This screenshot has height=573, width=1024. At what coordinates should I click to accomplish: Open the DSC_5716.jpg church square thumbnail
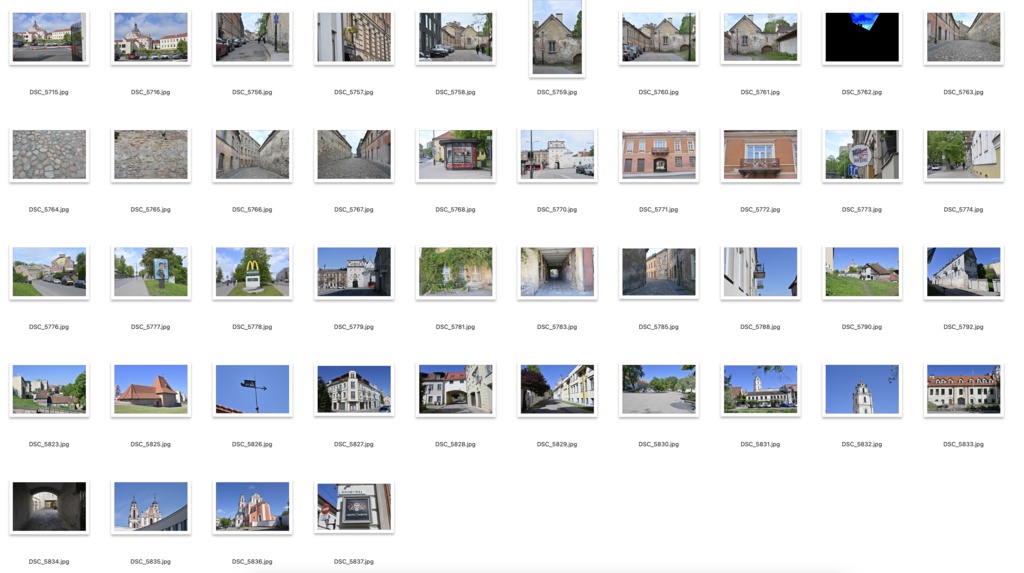click(x=151, y=37)
